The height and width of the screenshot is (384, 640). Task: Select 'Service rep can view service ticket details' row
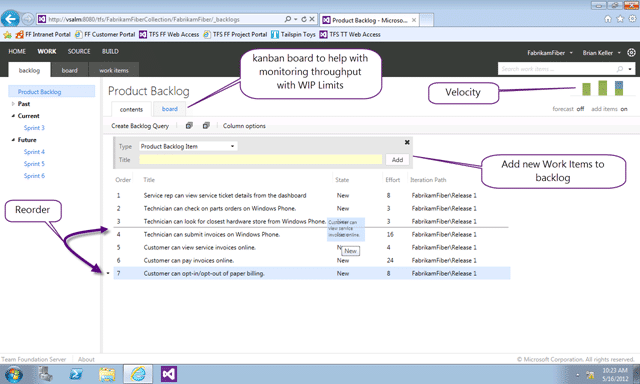[312, 195]
